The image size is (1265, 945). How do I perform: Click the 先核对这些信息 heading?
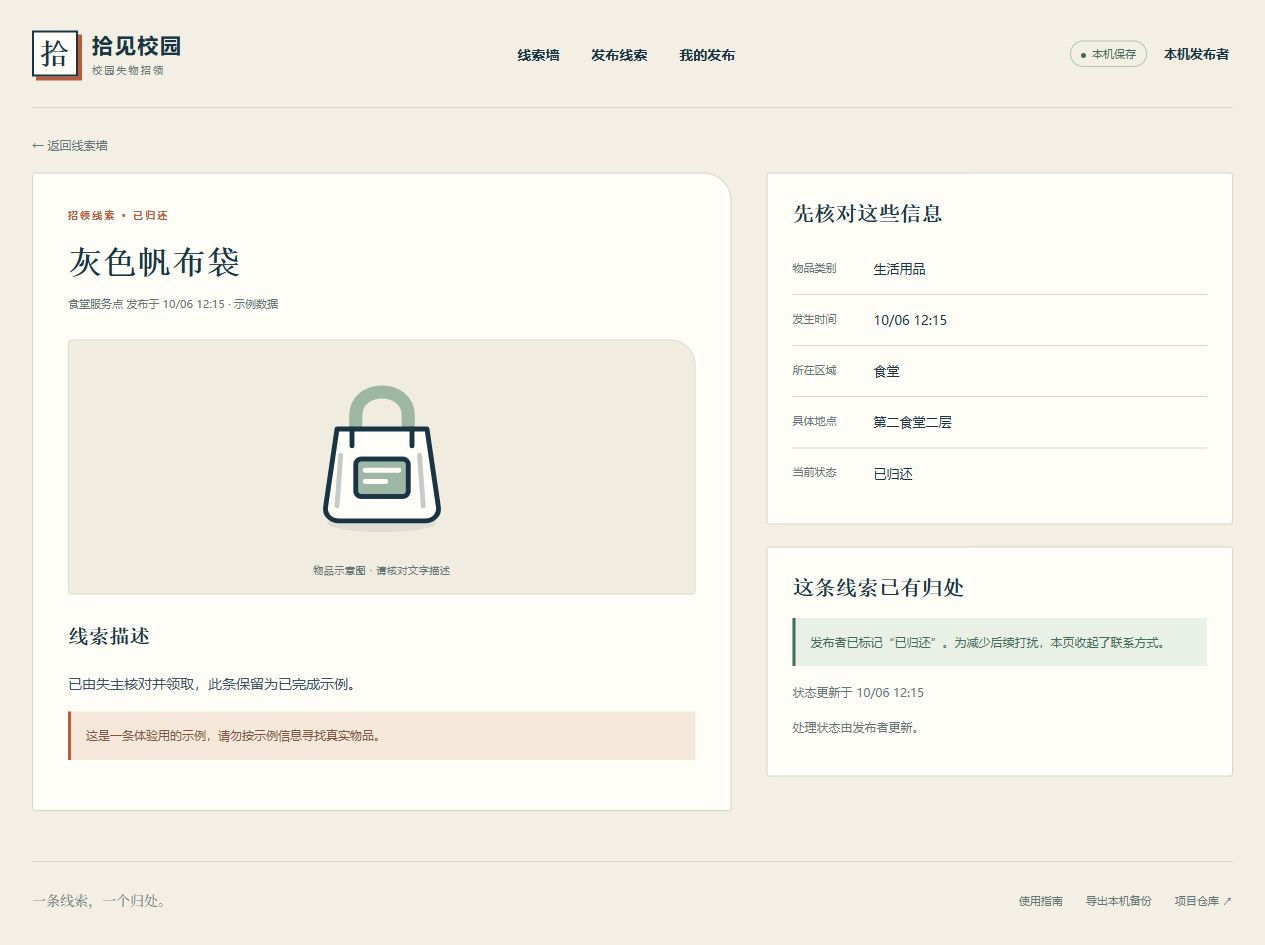click(867, 213)
